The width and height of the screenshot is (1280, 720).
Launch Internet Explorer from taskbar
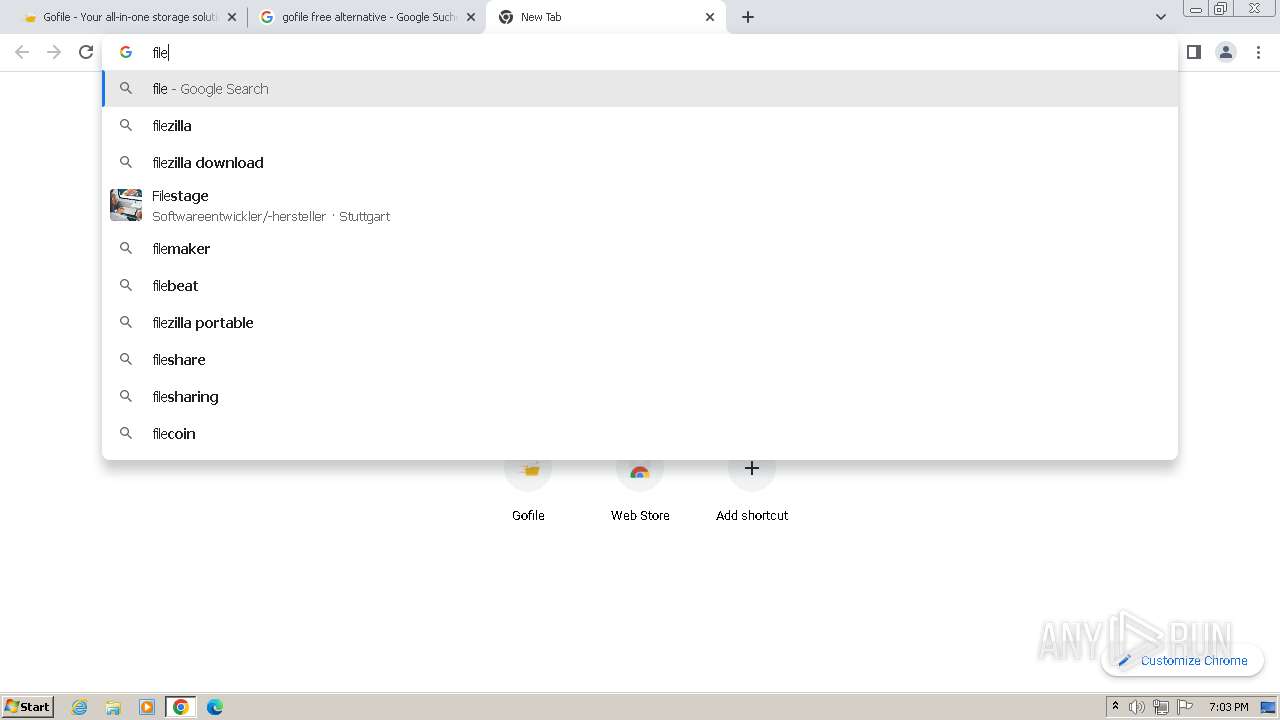point(80,707)
